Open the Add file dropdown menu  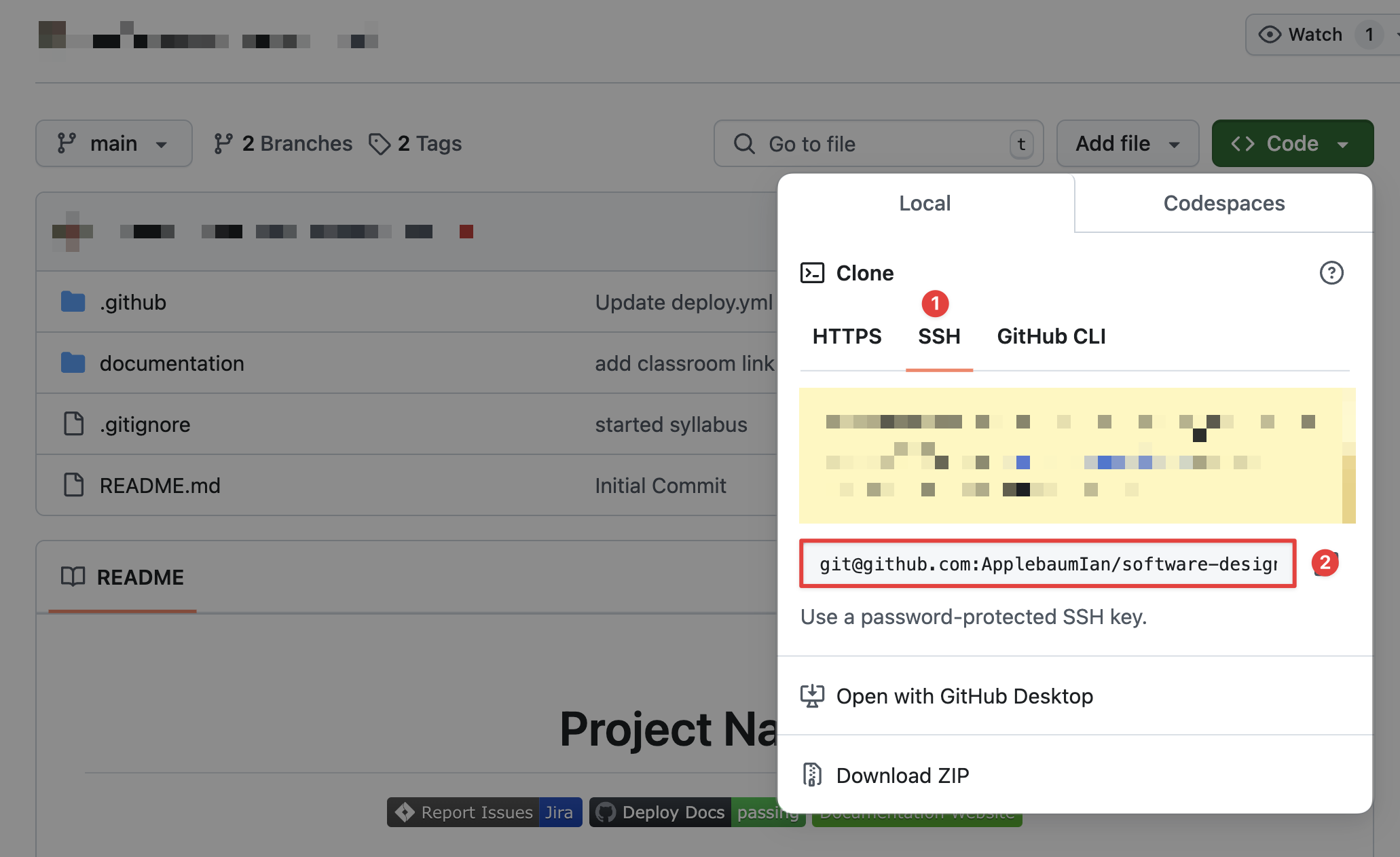[x=1127, y=144]
